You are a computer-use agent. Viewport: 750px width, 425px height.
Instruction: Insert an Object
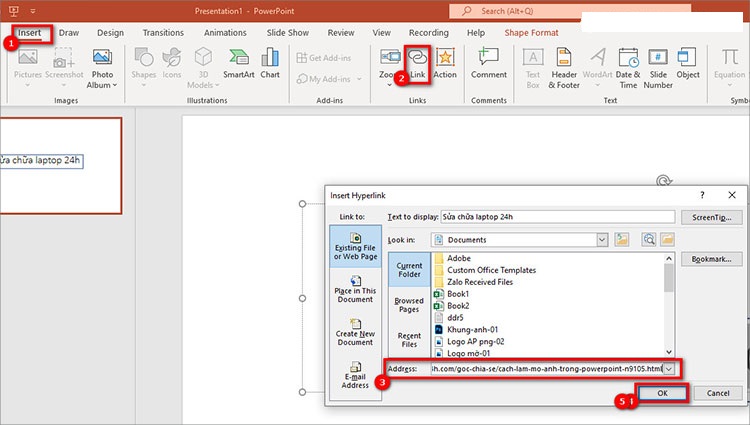(x=688, y=64)
